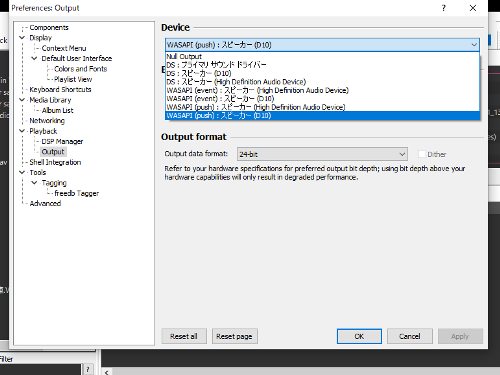Toggle the Dither checkbox

coord(422,154)
